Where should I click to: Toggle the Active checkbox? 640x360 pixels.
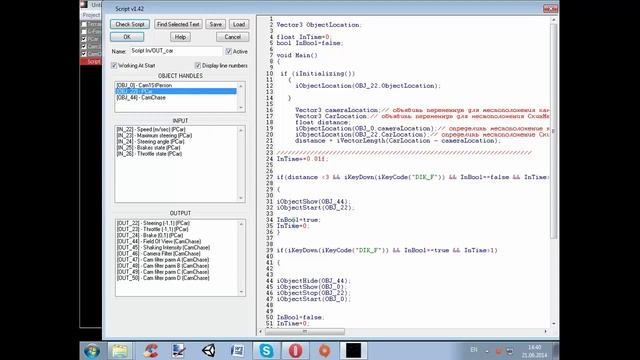[229, 51]
